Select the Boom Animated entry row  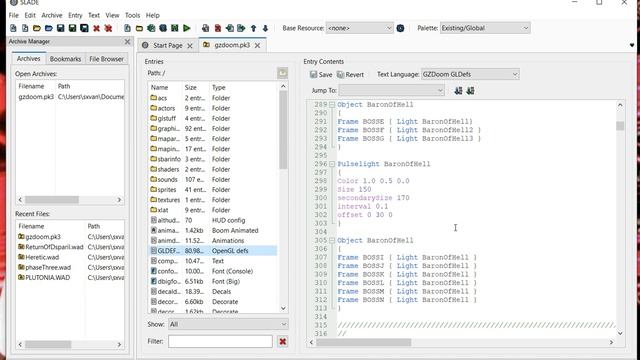coord(212,231)
